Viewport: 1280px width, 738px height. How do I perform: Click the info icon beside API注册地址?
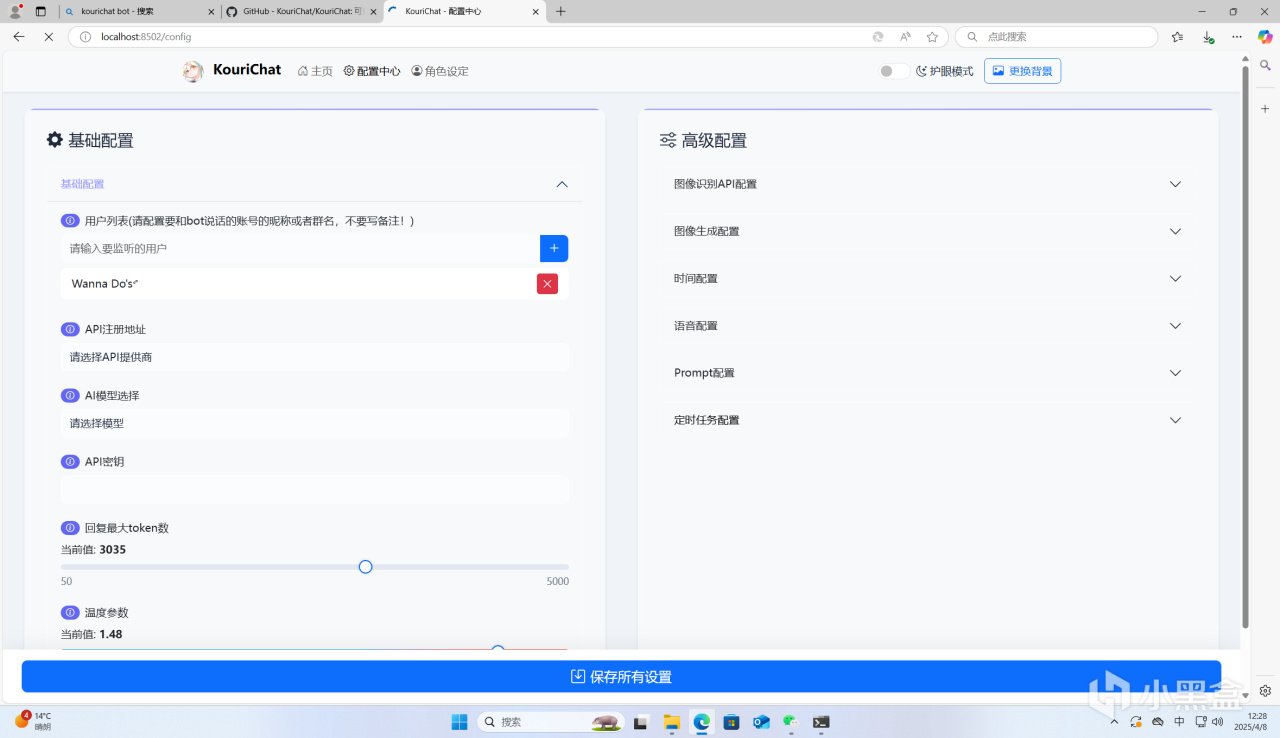(x=70, y=329)
